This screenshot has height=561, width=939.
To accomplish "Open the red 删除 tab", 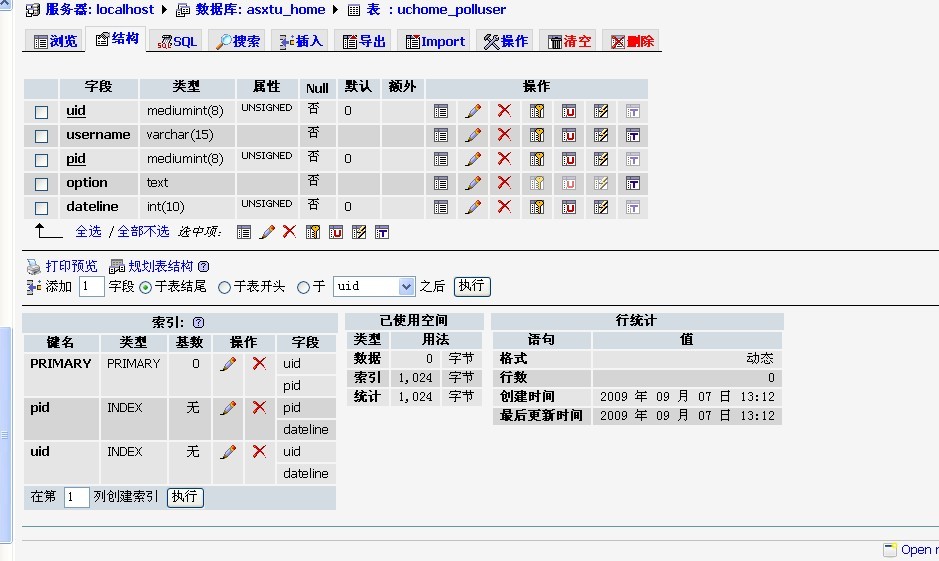I will pos(632,41).
